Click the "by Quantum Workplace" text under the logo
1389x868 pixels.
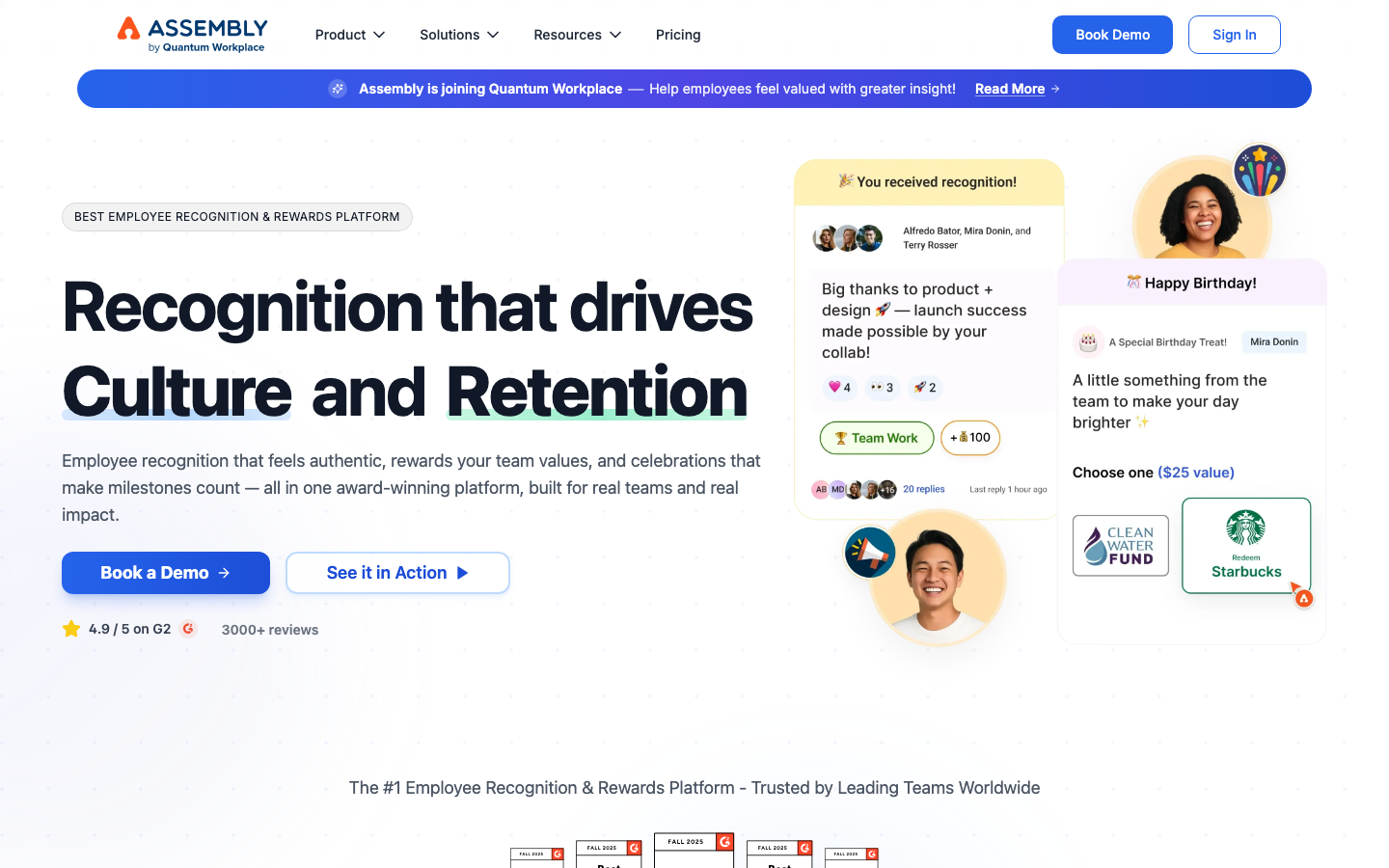[x=206, y=47]
